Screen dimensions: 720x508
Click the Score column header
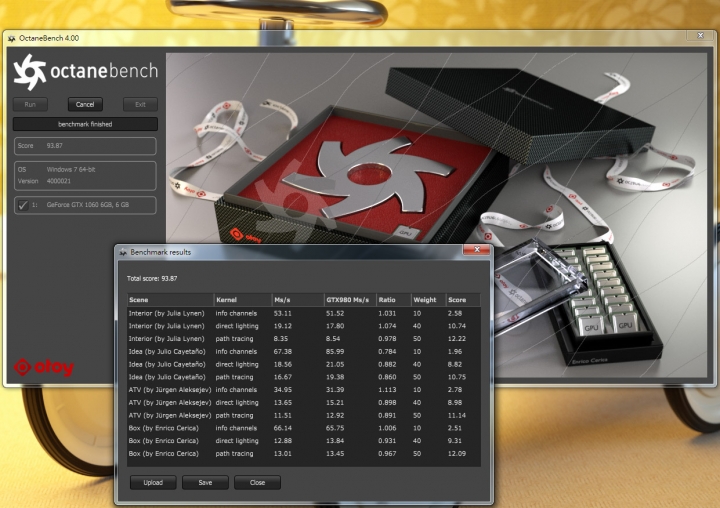[x=463, y=299]
